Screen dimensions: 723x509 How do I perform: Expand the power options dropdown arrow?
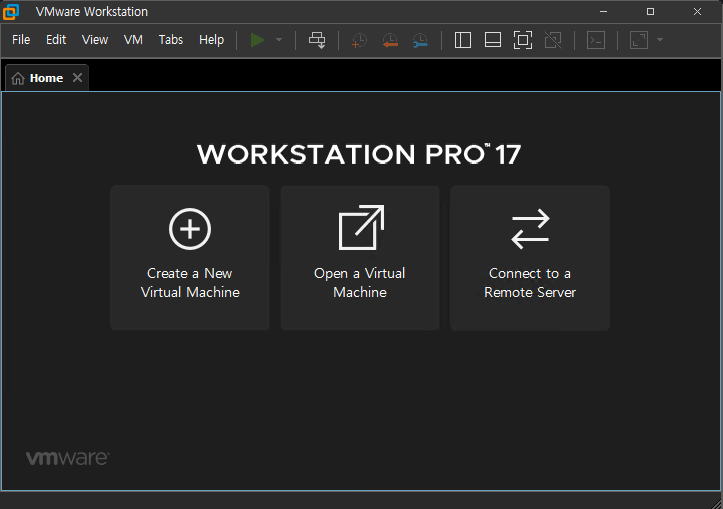[x=279, y=40]
